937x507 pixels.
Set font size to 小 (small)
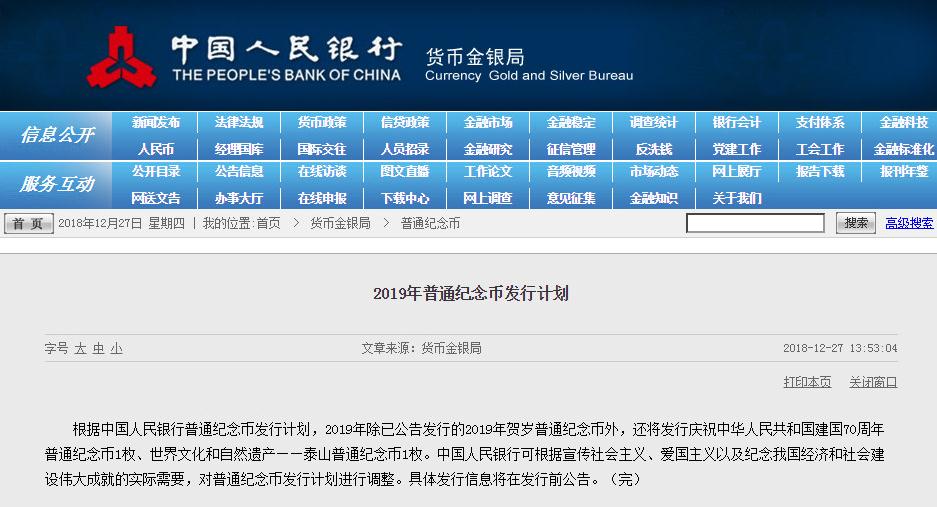(116, 349)
